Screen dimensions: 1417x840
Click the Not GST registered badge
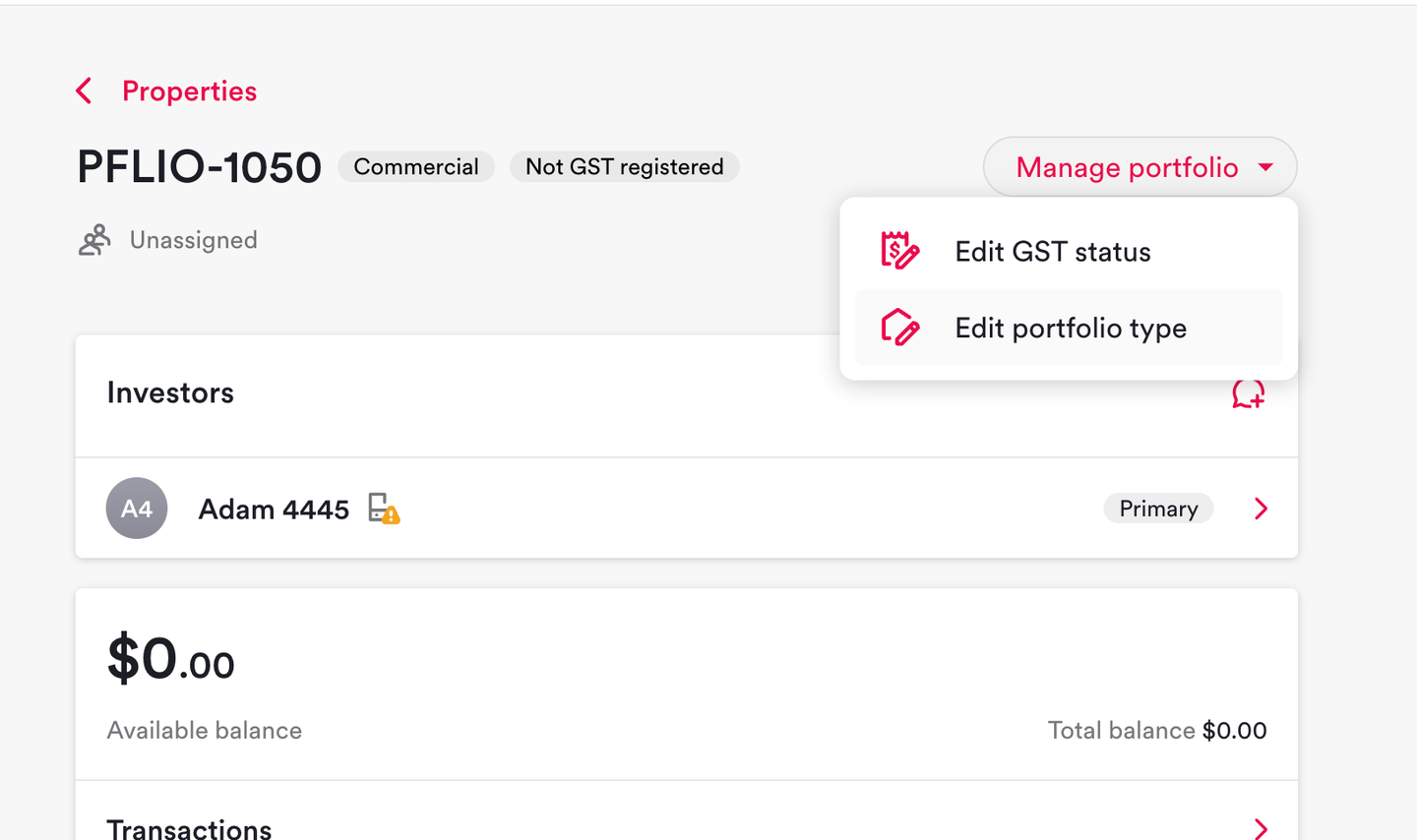[x=624, y=167]
